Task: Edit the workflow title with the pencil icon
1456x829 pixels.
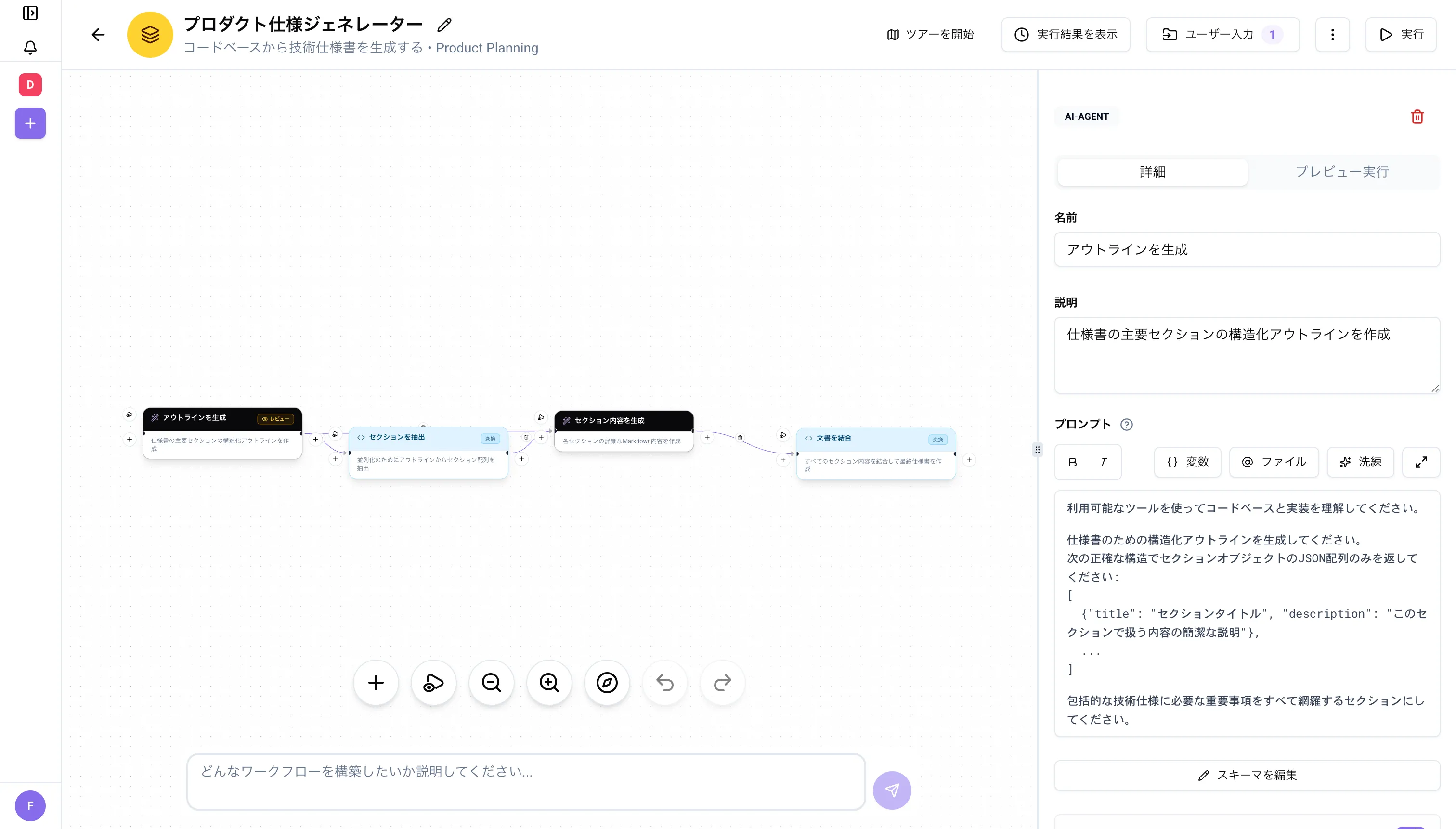Action: pos(444,25)
